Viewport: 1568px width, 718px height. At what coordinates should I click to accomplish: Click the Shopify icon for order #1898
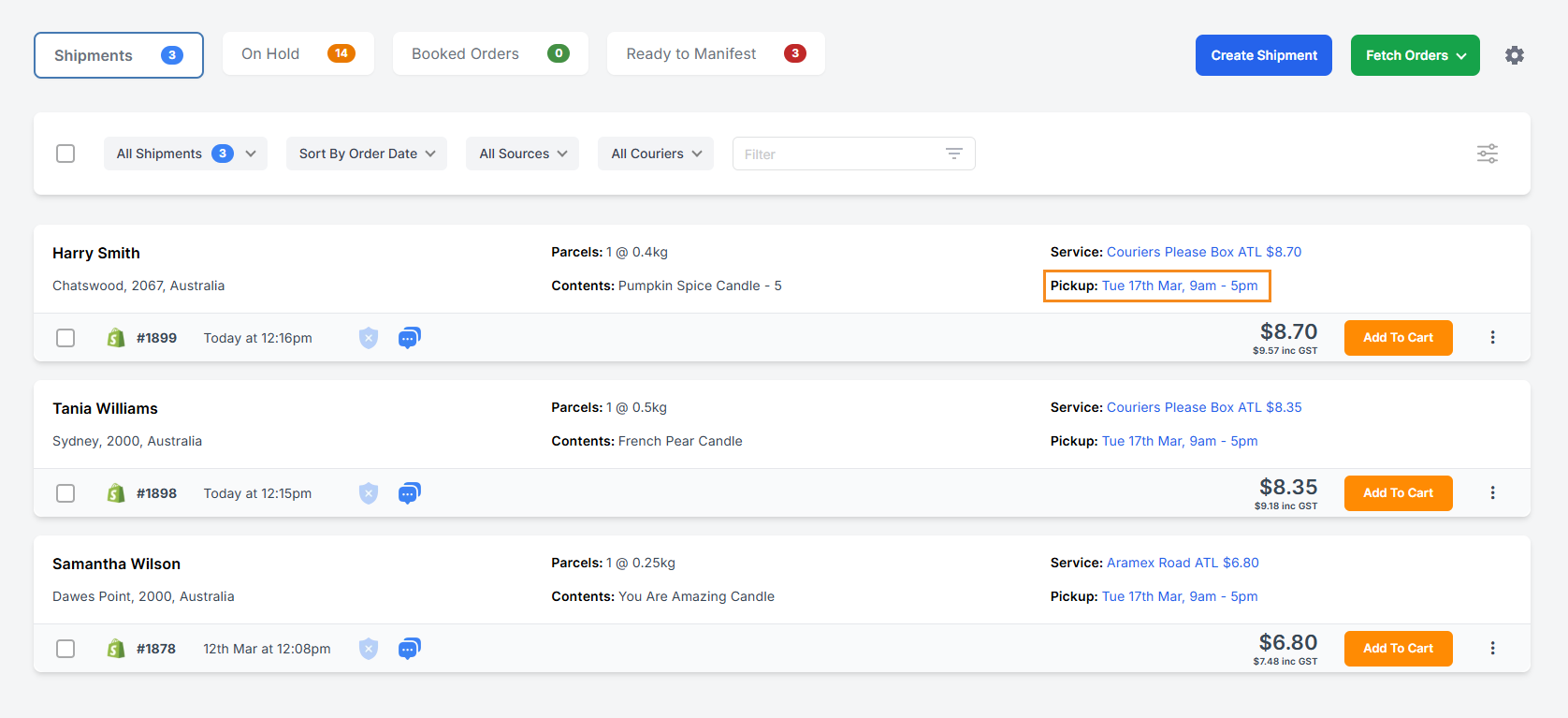pos(116,493)
